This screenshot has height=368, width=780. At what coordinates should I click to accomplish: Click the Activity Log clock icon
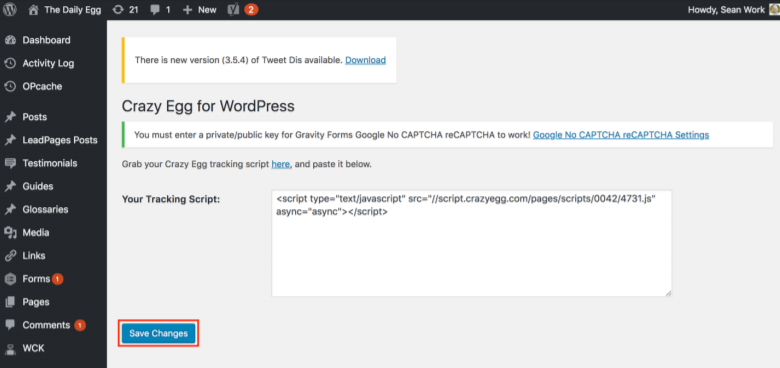tap(10, 64)
